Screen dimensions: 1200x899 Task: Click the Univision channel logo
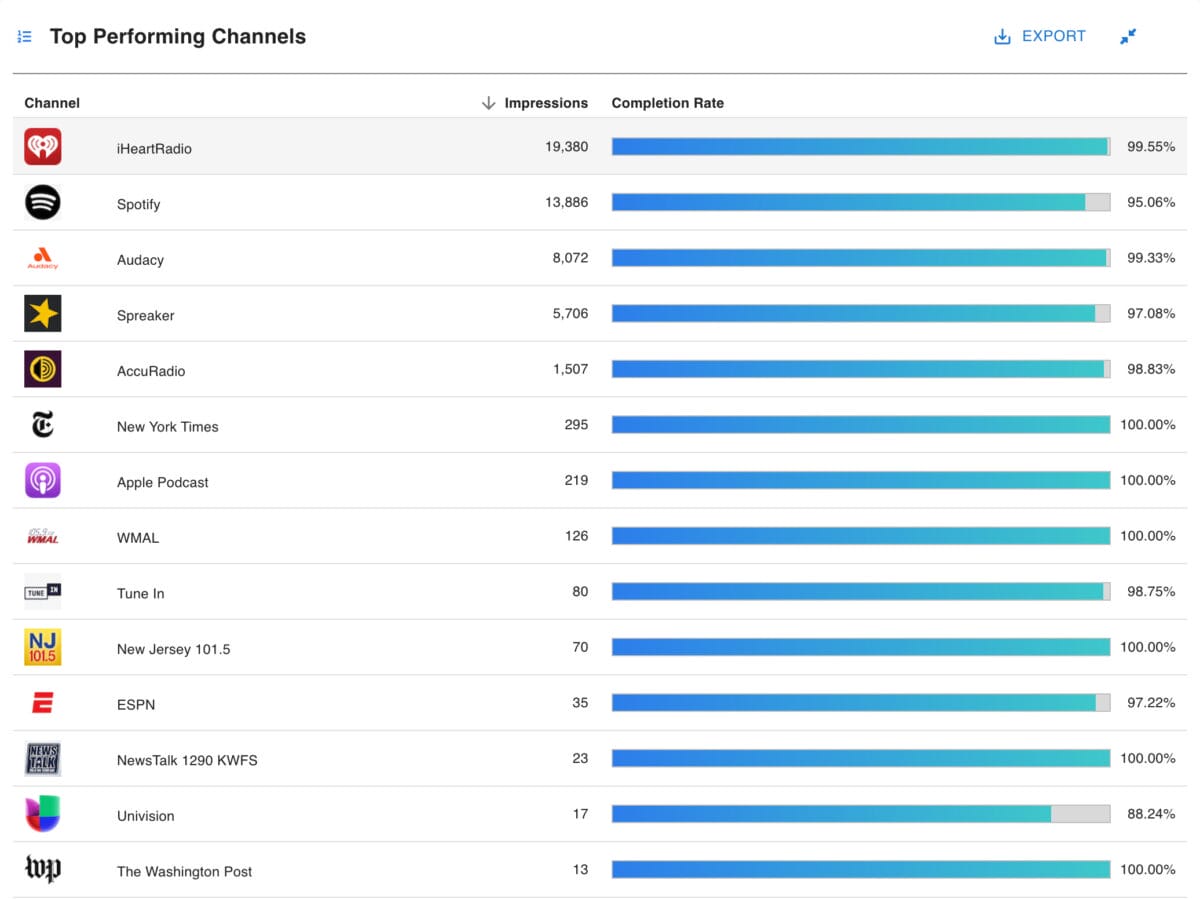43,814
